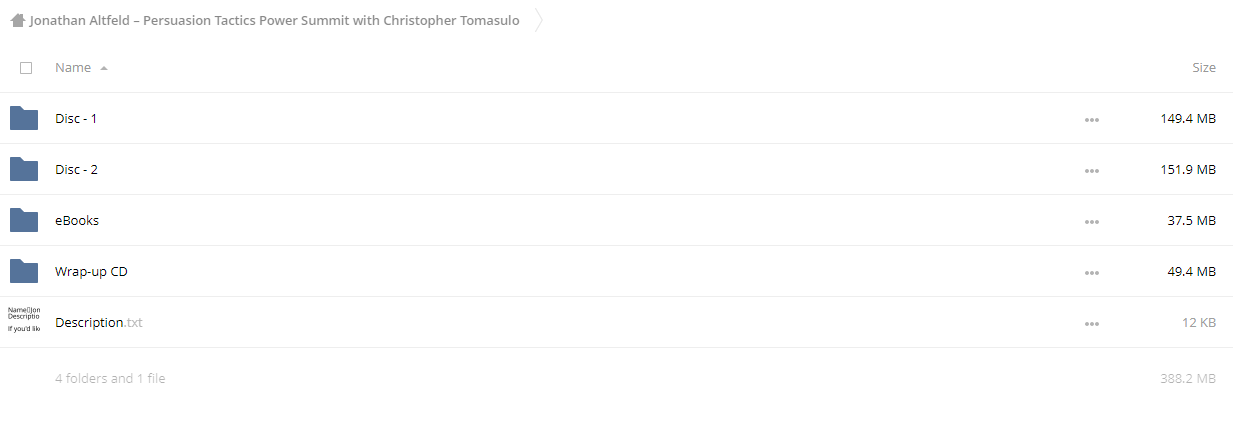Open the Disc - 1 folder name
The width and height of the screenshot is (1233, 436).
click(76, 118)
